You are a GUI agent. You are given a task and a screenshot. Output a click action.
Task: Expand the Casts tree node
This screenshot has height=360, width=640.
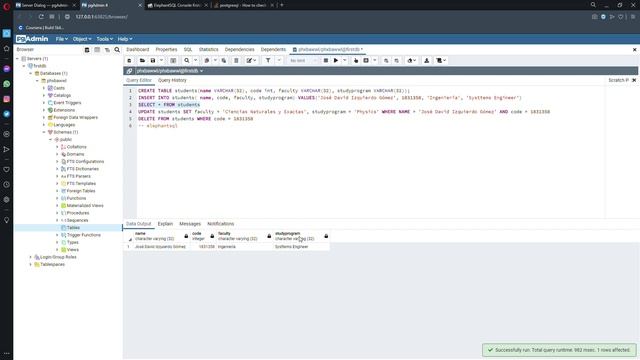point(44,88)
